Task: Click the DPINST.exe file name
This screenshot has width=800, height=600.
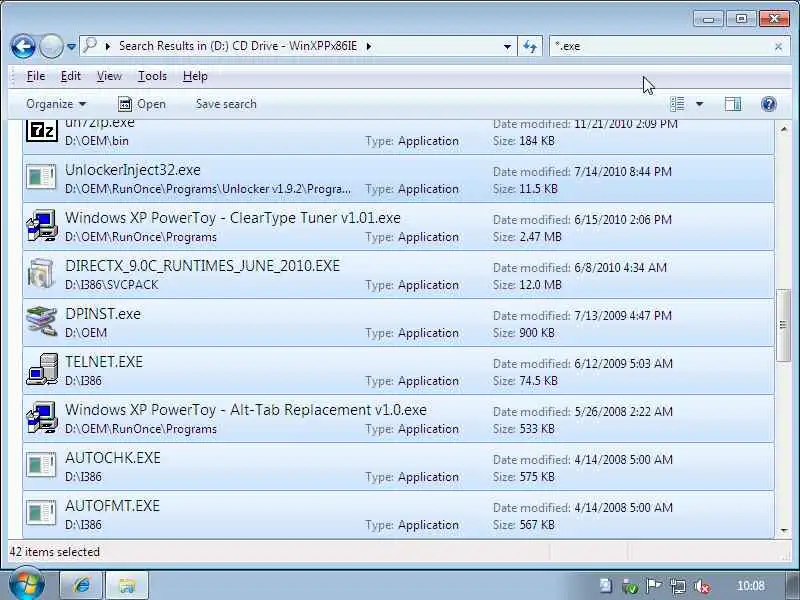Action: tap(103, 314)
